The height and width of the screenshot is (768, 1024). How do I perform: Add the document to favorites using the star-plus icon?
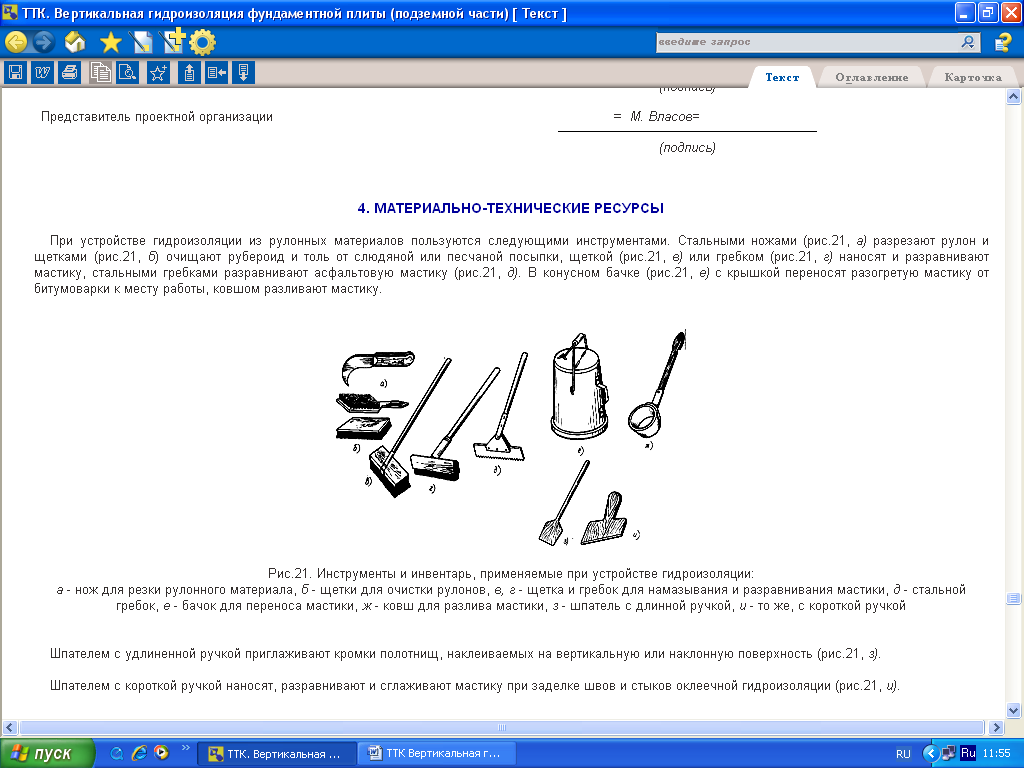pyautogui.click(x=158, y=72)
